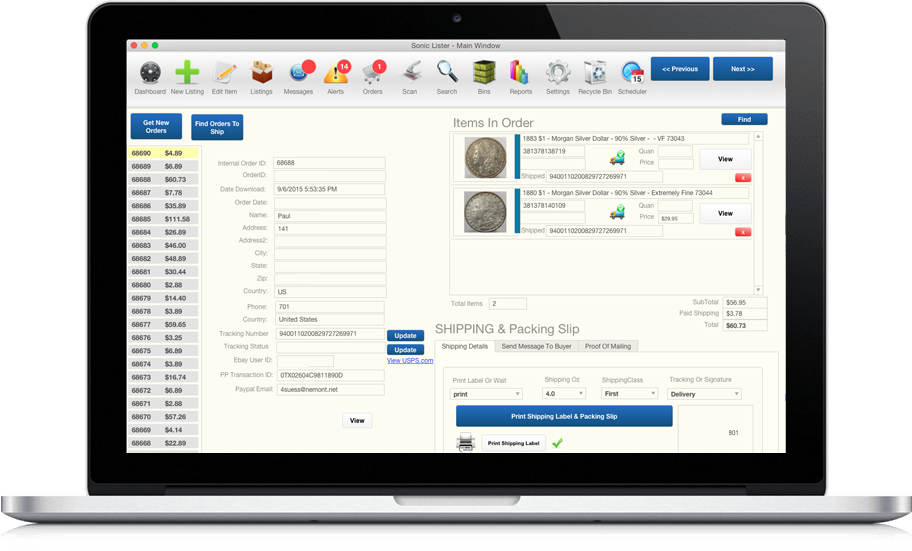The width and height of the screenshot is (912, 551).
Task: Open the Alerts warning icon
Action: (336, 73)
